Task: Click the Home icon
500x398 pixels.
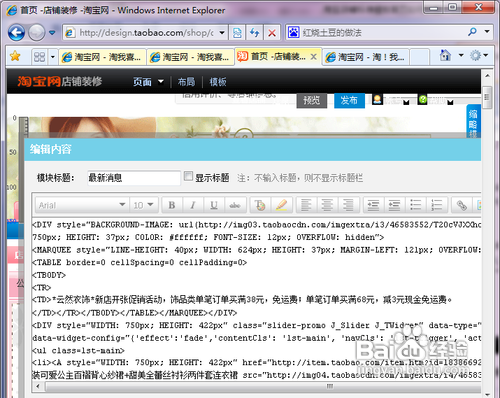Action: [x=445, y=55]
